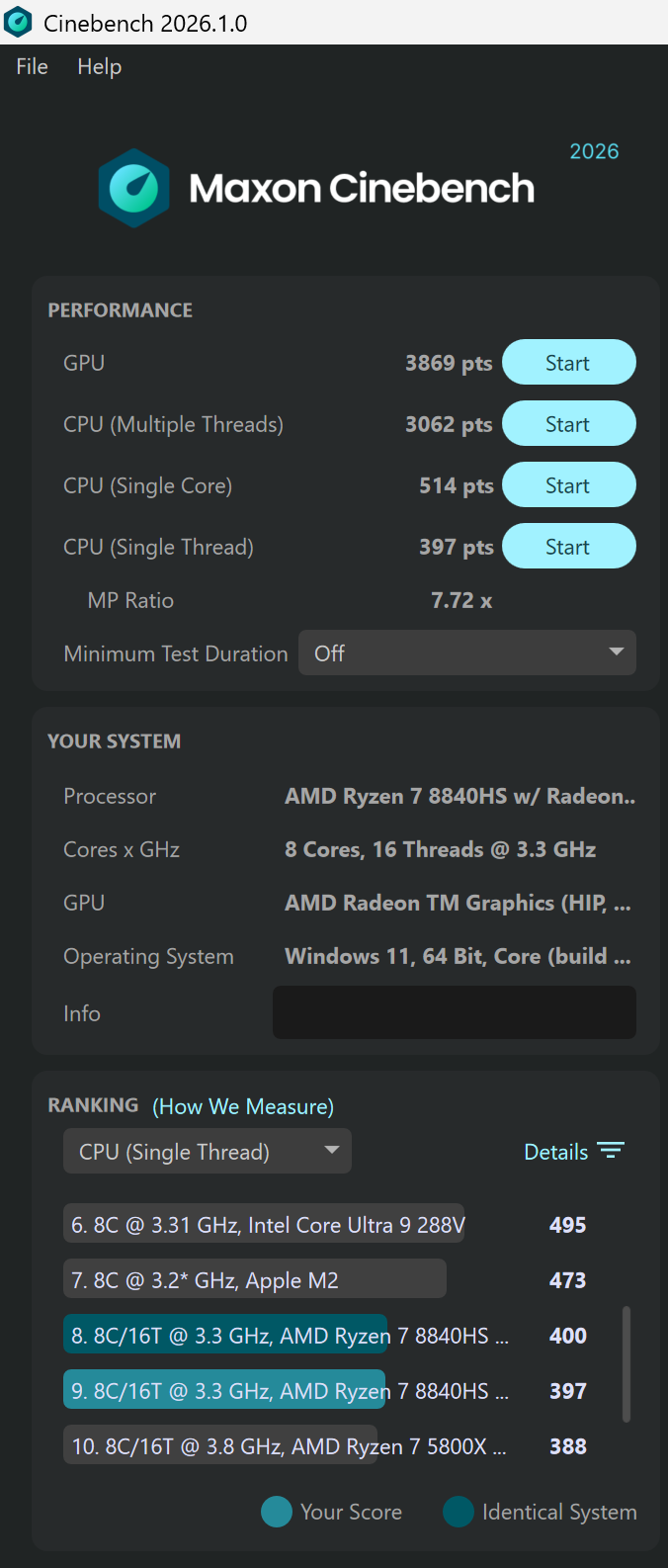
Task: Select the Ryzen 7 5800X ranking entry
Action: 326,1446
